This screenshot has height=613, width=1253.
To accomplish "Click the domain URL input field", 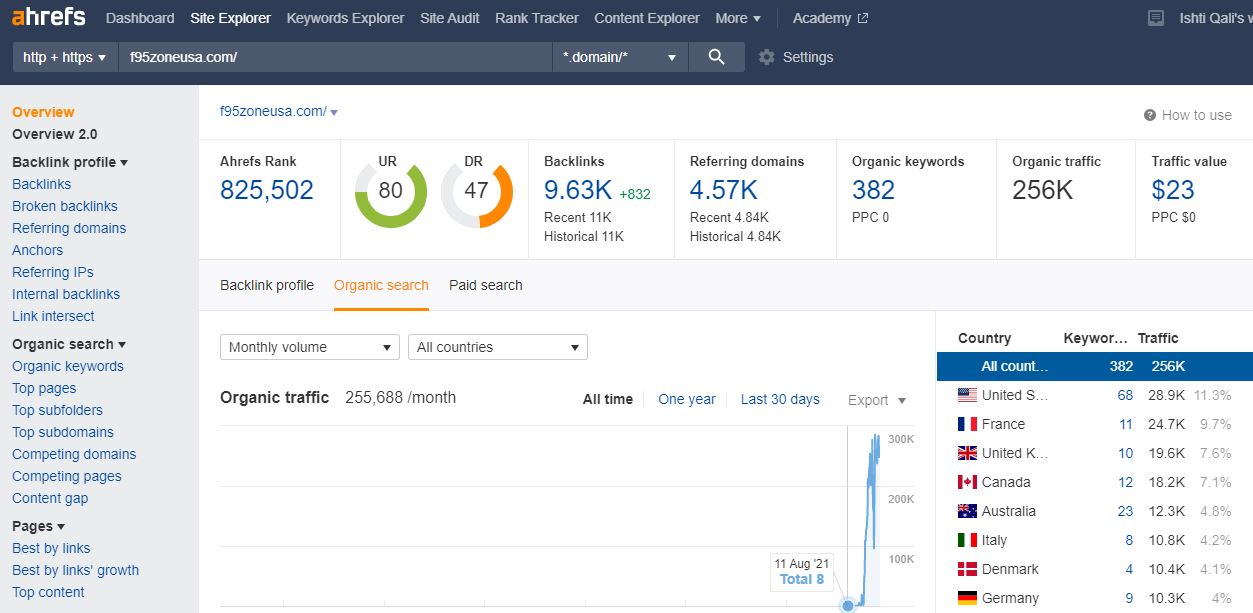I will (335, 57).
